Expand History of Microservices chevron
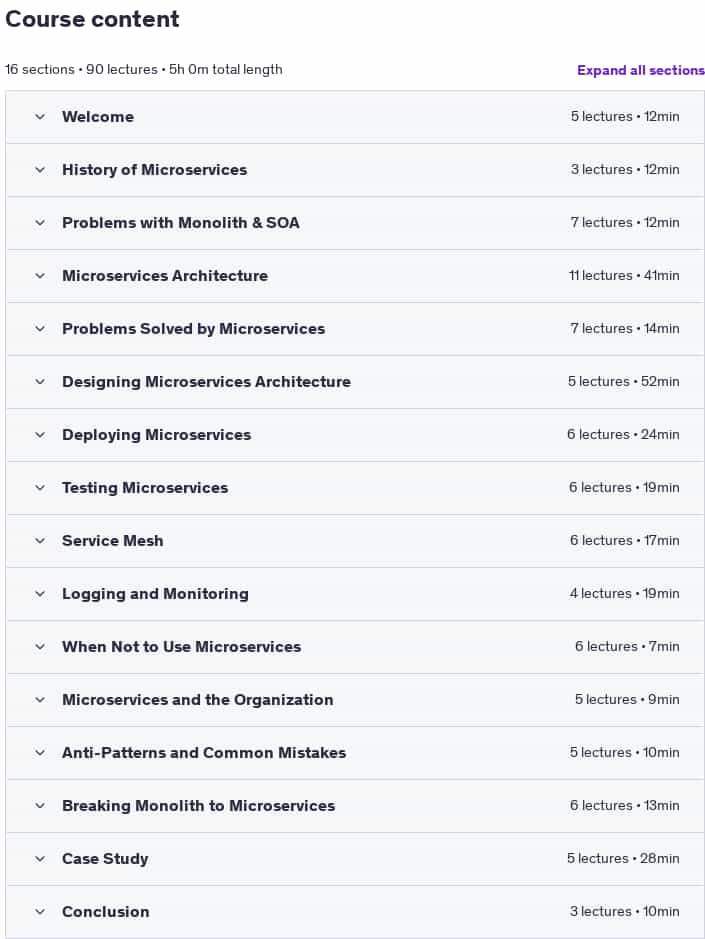The image size is (705, 939). tap(40, 170)
